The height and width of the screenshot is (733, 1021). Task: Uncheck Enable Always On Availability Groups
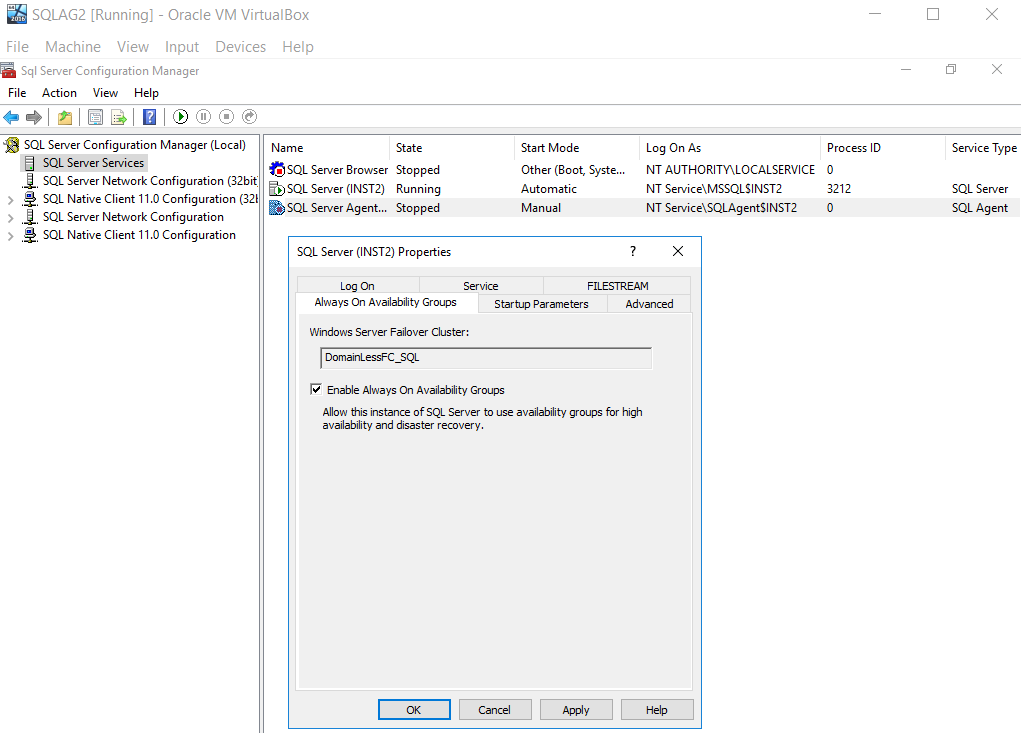click(316, 390)
